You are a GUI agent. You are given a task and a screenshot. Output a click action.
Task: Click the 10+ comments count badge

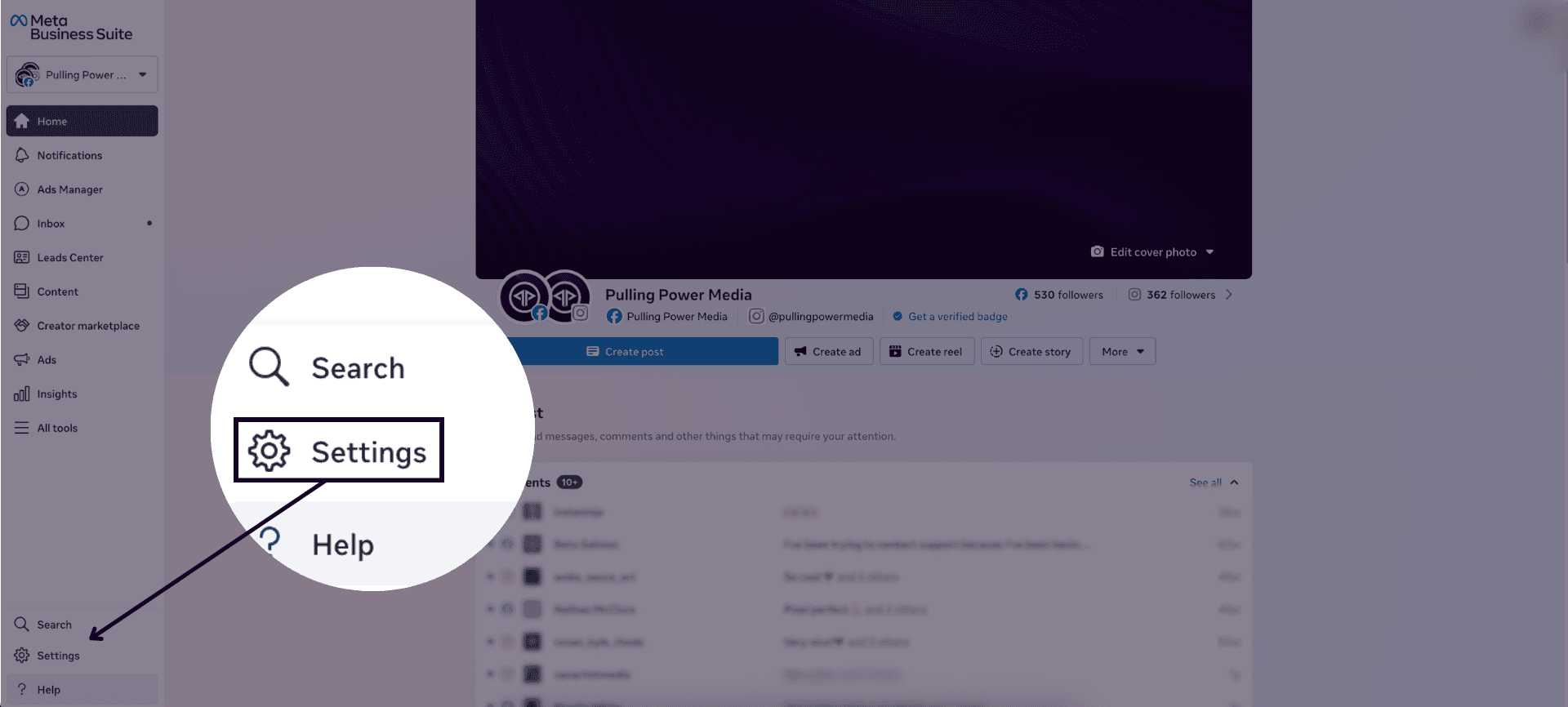point(569,482)
